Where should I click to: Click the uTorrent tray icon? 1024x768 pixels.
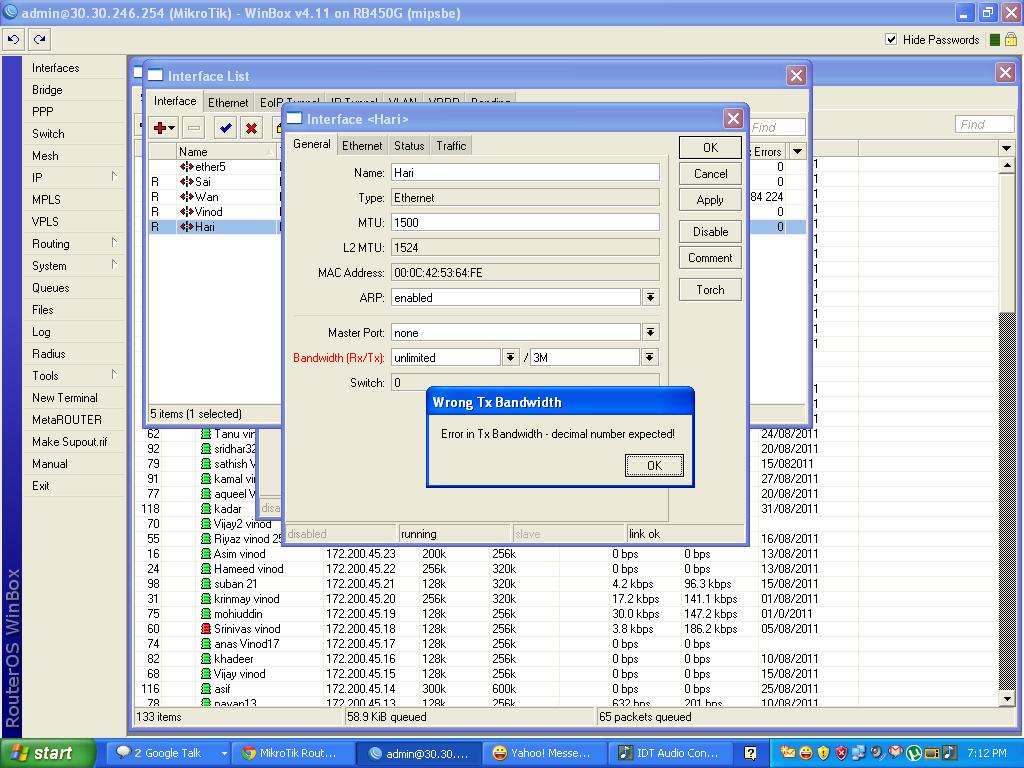click(914, 753)
